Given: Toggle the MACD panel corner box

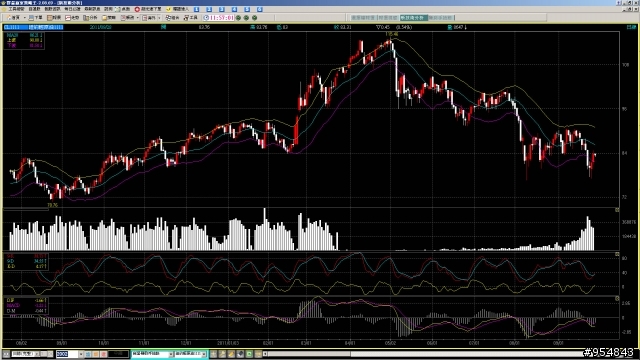Looking at the screenshot, I should coord(617,299).
